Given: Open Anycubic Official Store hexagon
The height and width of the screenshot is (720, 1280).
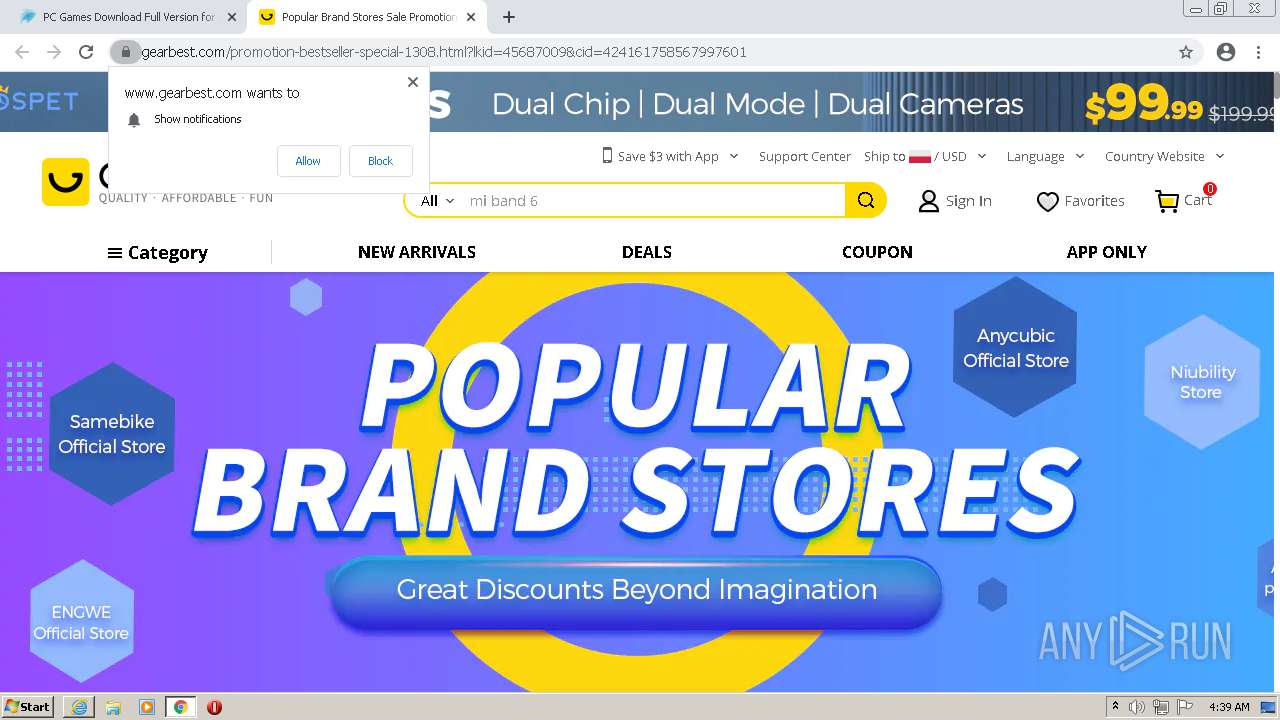Looking at the screenshot, I should (x=1016, y=347).
